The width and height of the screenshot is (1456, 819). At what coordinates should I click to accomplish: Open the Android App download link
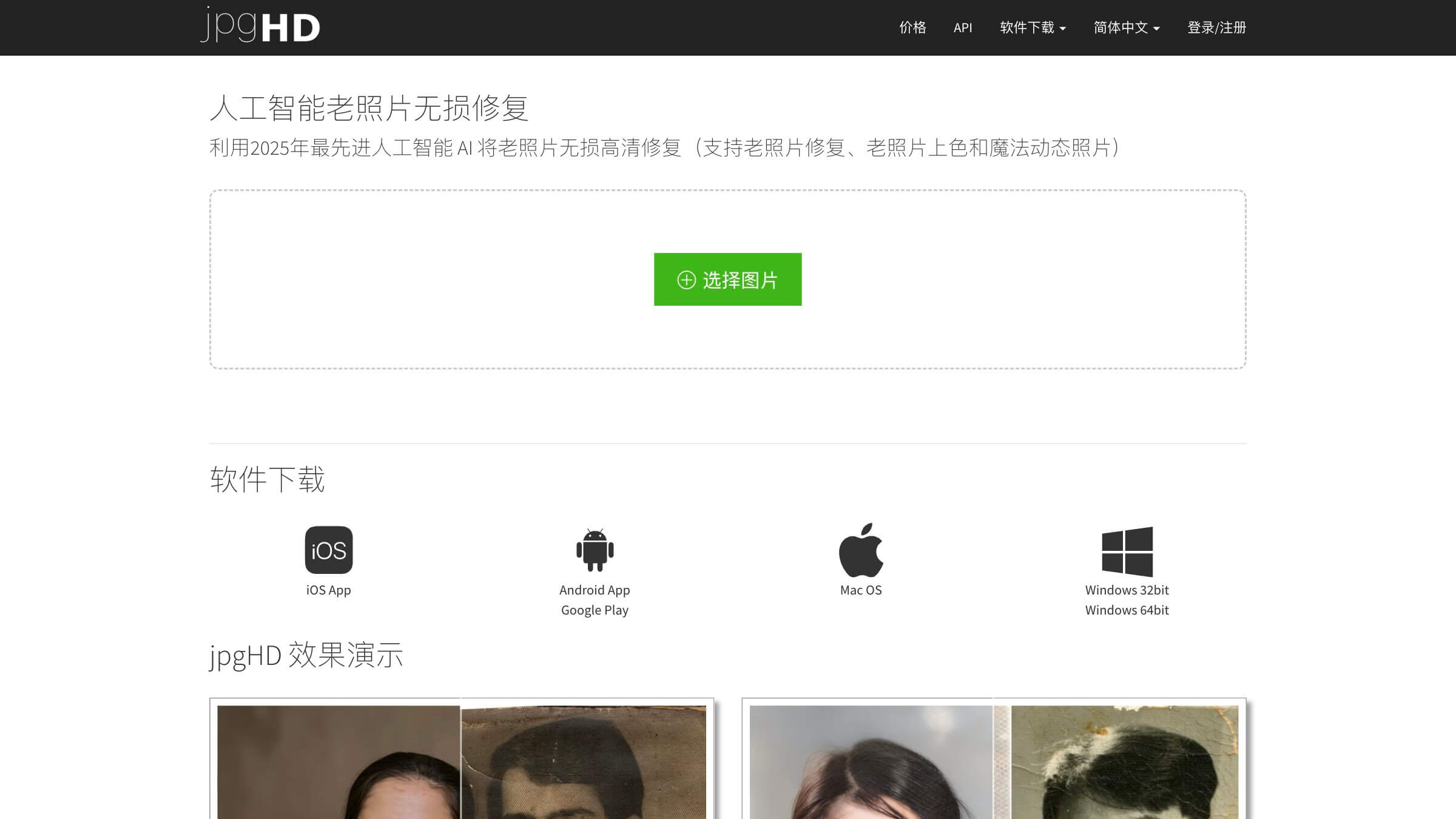point(595,590)
